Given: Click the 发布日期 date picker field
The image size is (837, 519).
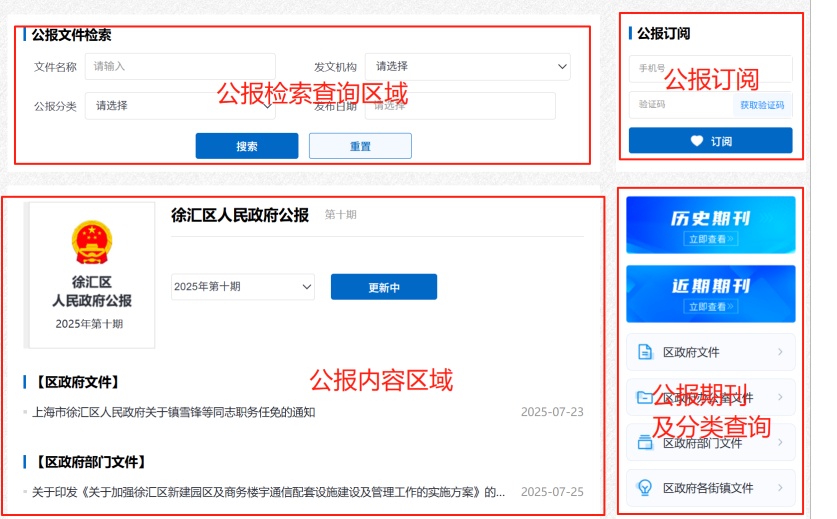Looking at the screenshot, I should click(x=460, y=106).
